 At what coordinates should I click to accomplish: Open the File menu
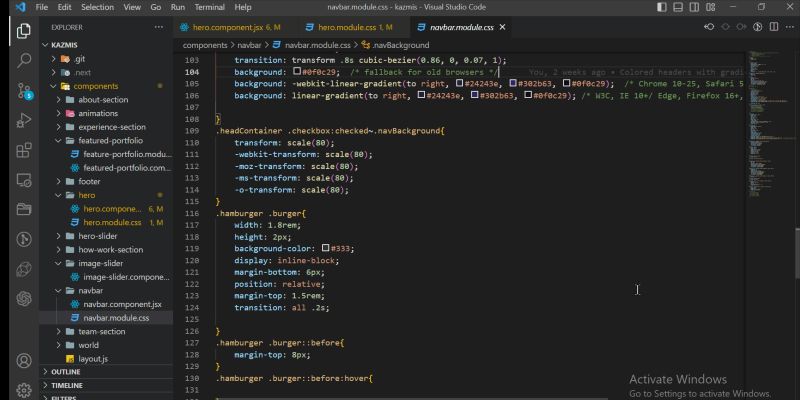click(42, 7)
